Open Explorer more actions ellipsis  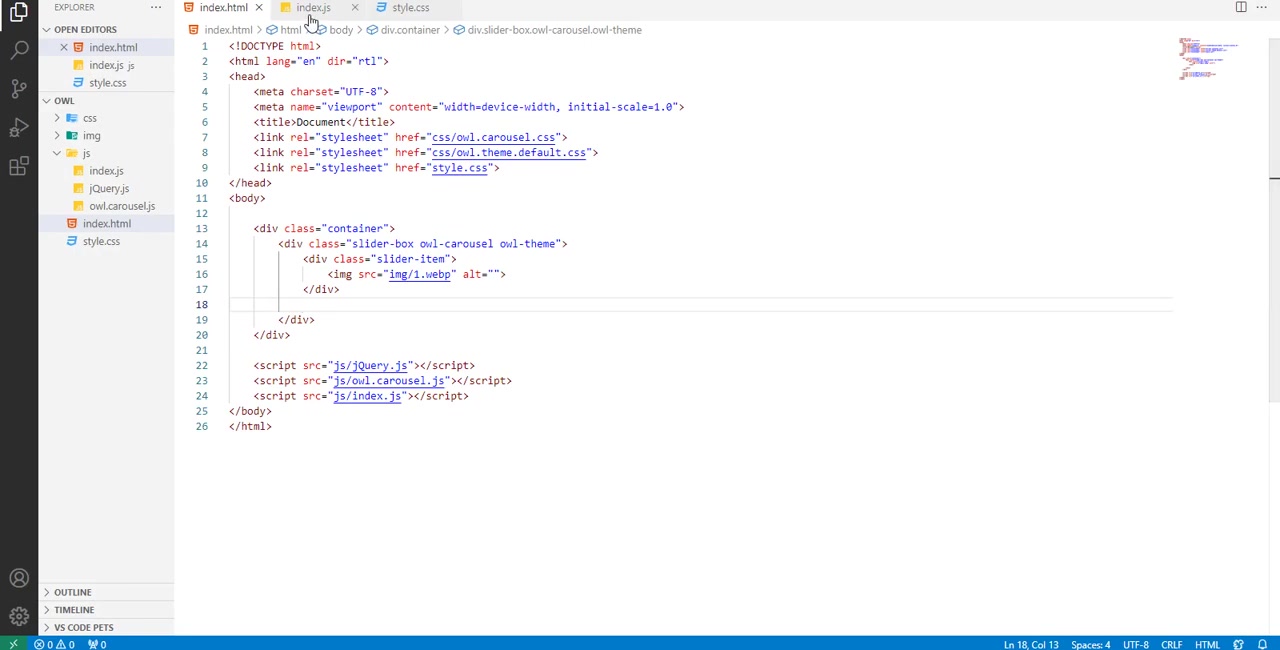pos(156,8)
